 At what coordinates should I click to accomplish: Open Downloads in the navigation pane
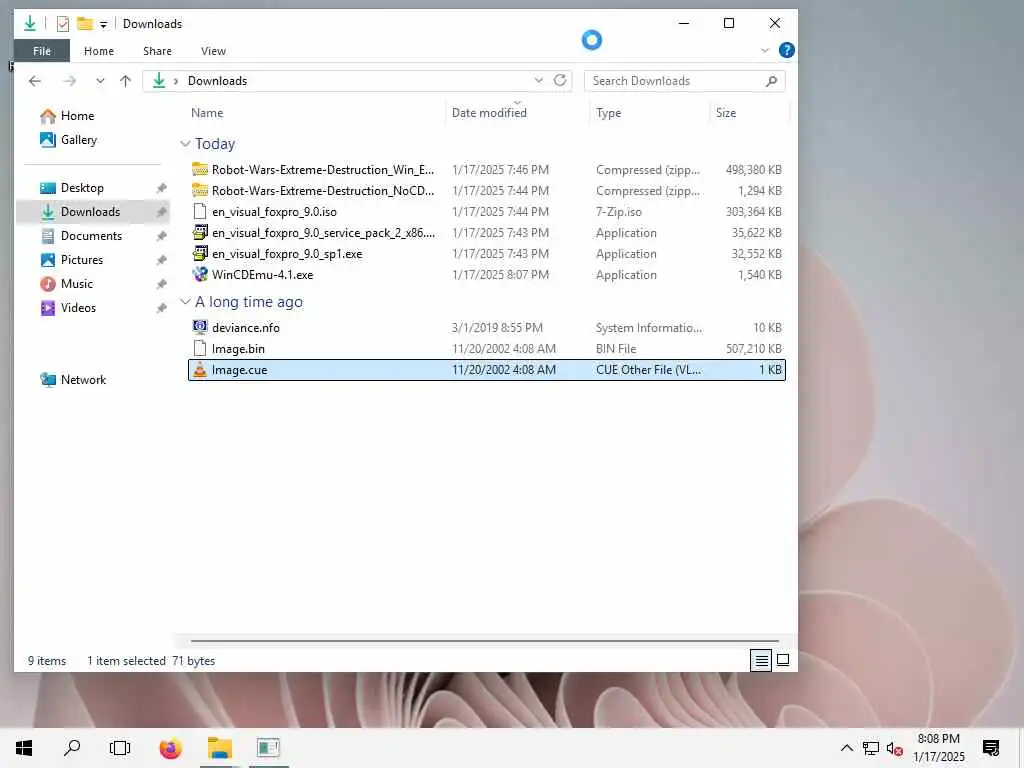point(90,212)
